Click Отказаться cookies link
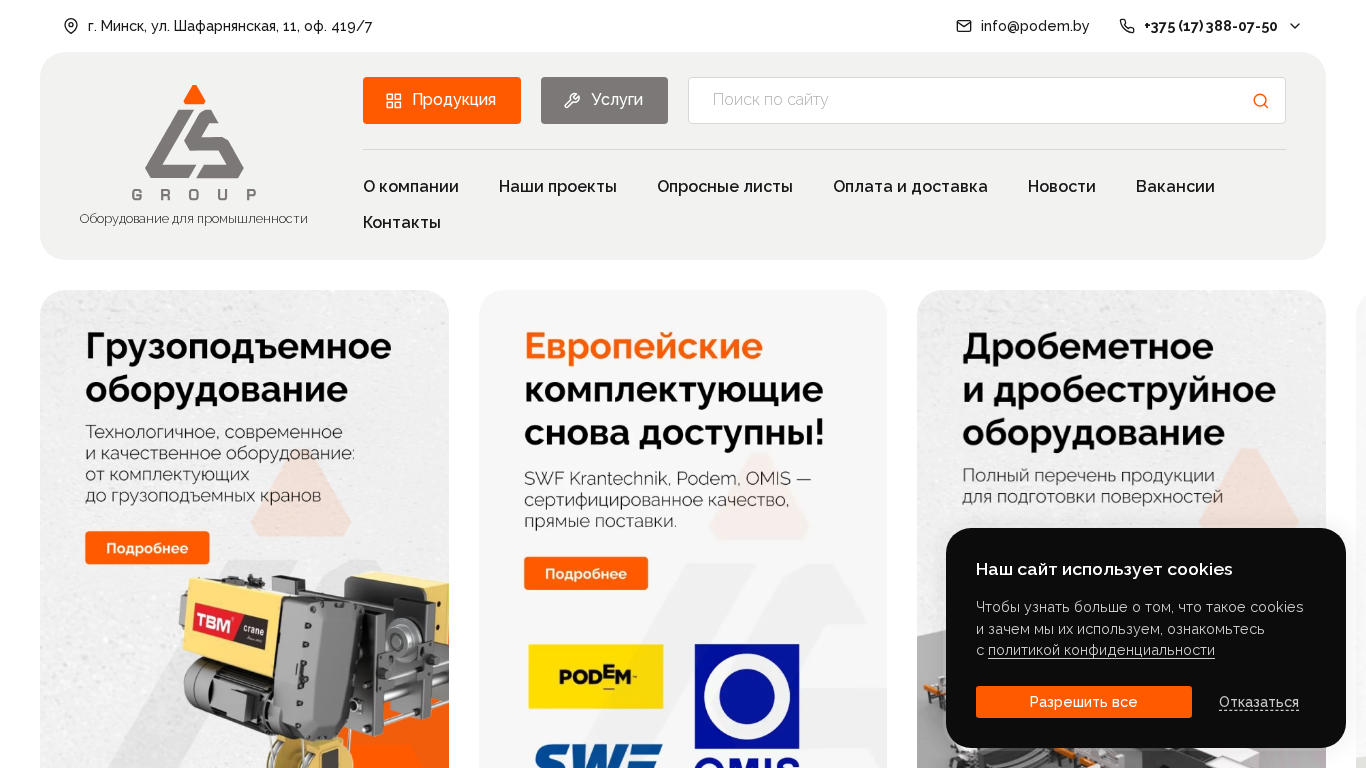This screenshot has height=768, width=1366. click(x=1259, y=702)
